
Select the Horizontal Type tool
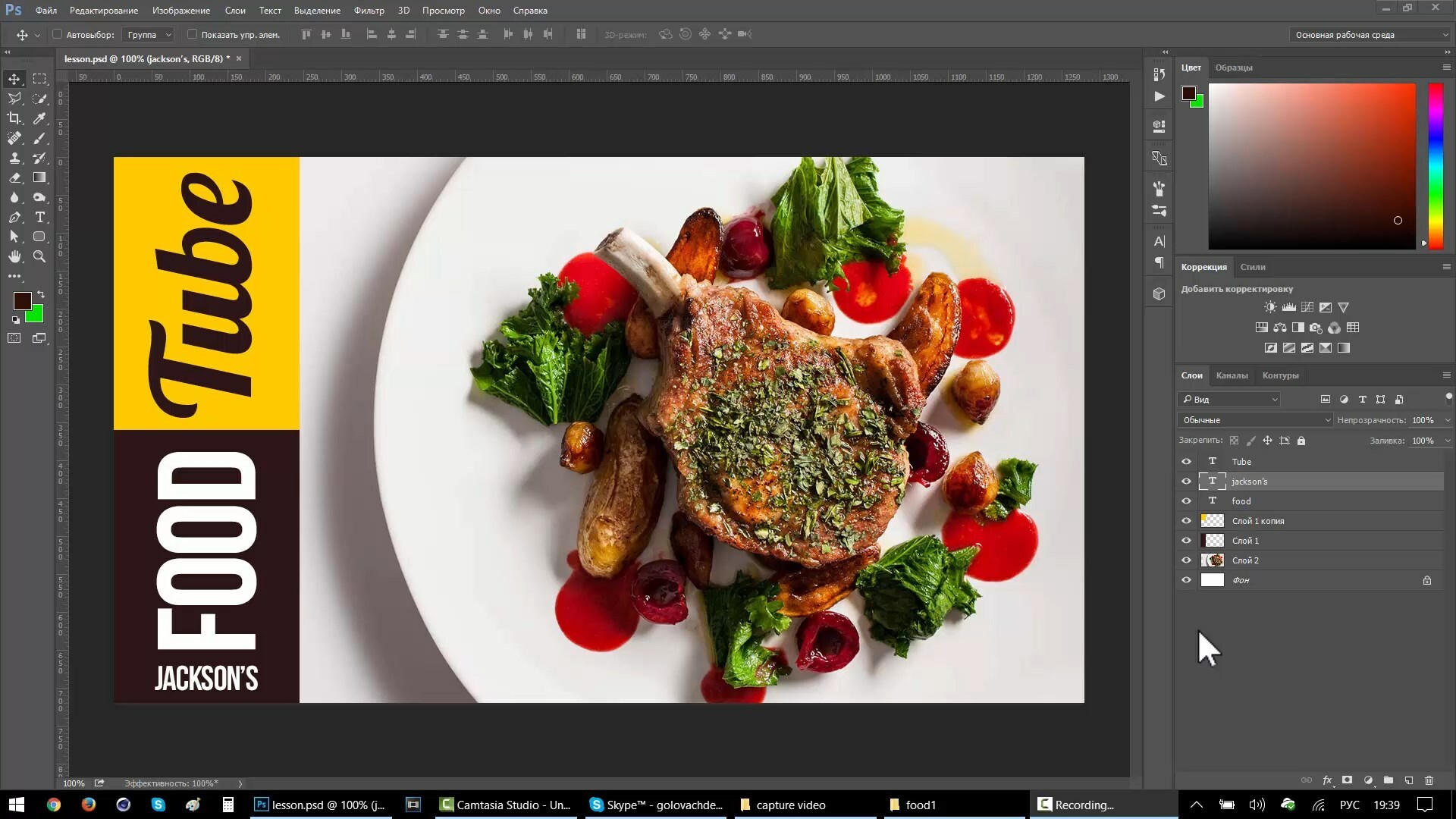coord(39,217)
